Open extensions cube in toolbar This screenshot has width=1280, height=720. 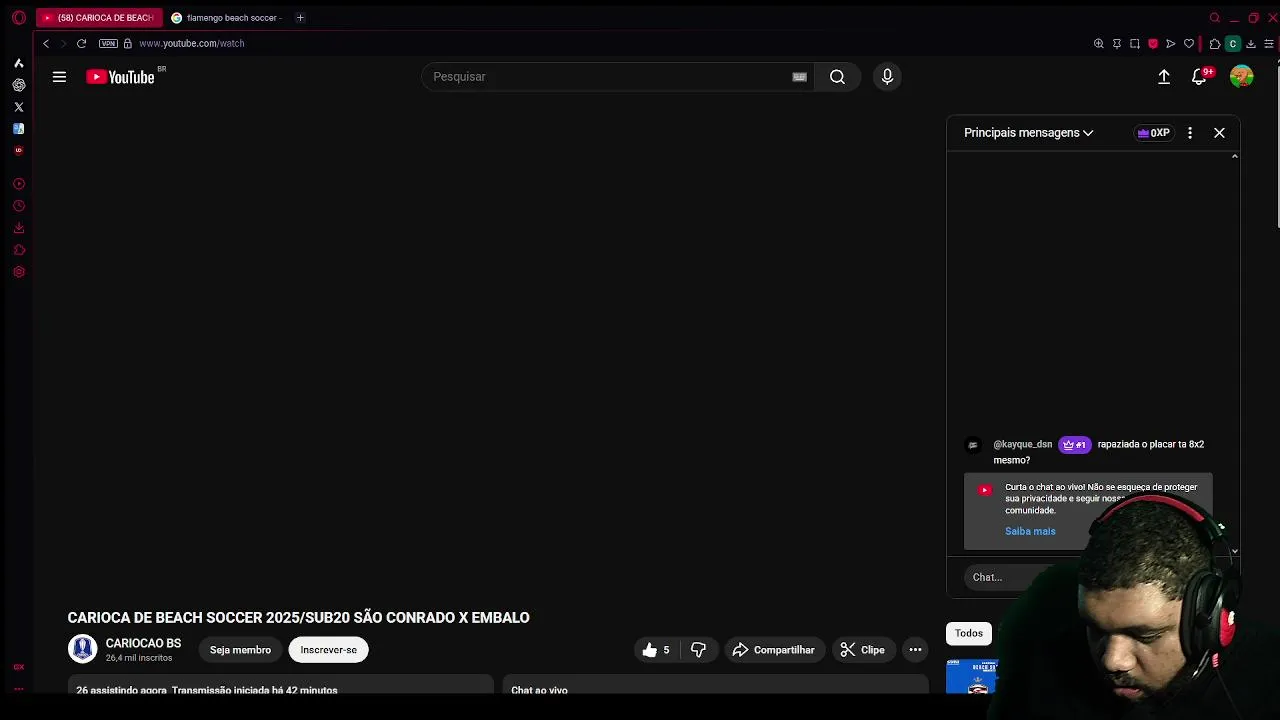pos(1214,44)
